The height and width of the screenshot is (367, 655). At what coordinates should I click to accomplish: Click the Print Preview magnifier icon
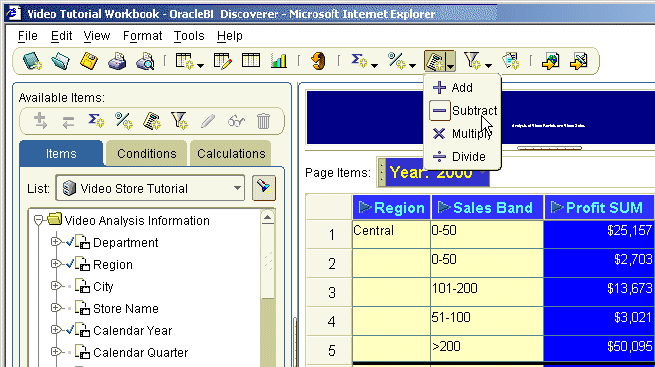pos(145,61)
